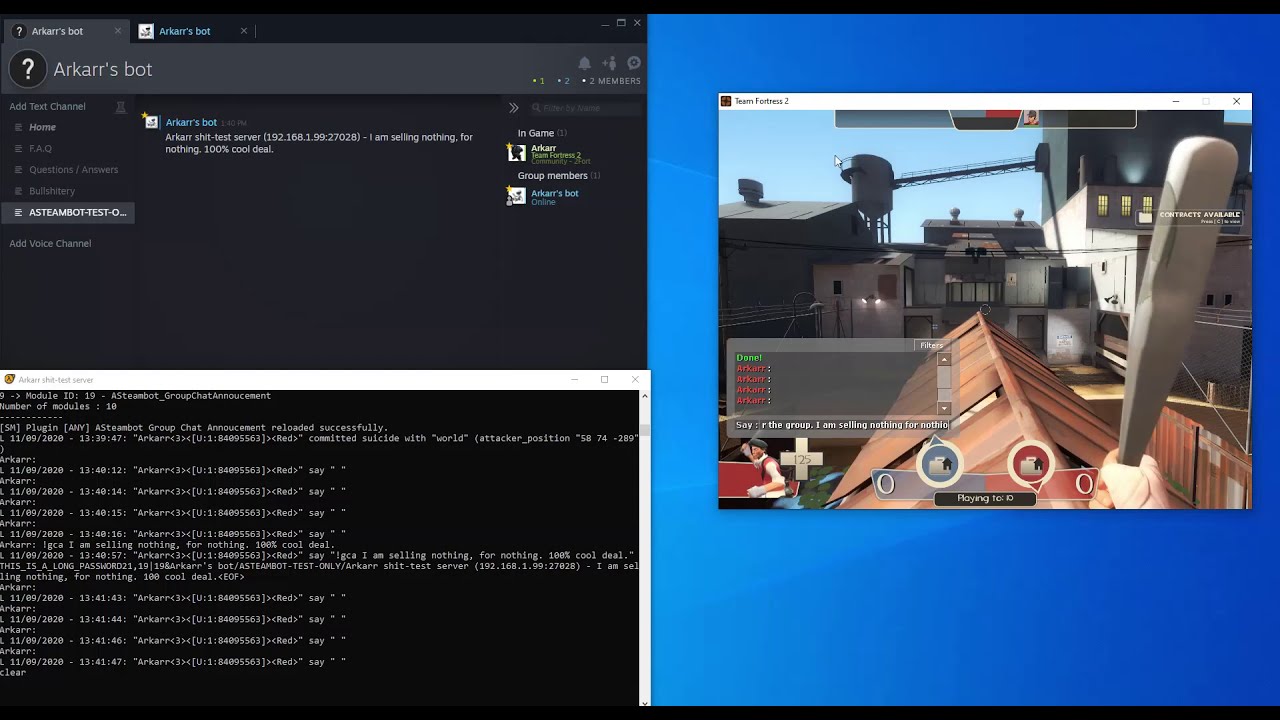
Task: Minimize the Team Fortress 2 window
Action: coord(1176,101)
